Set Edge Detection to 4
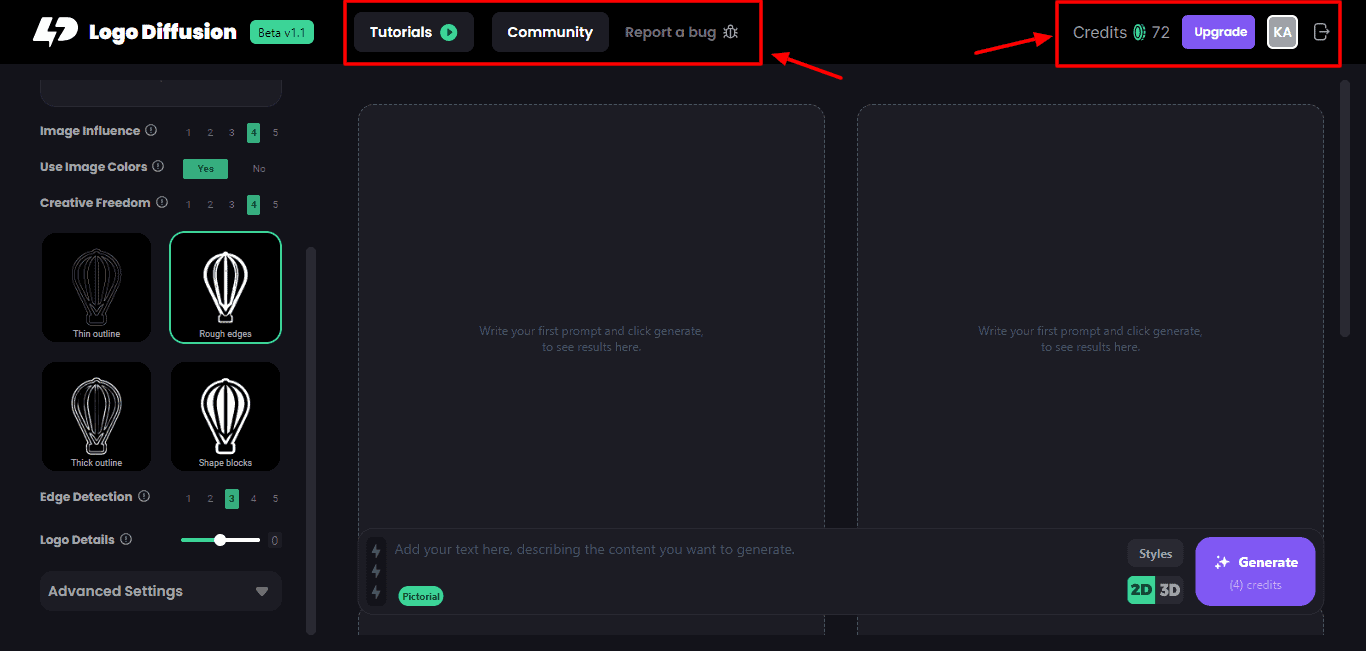 pos(253,499)
